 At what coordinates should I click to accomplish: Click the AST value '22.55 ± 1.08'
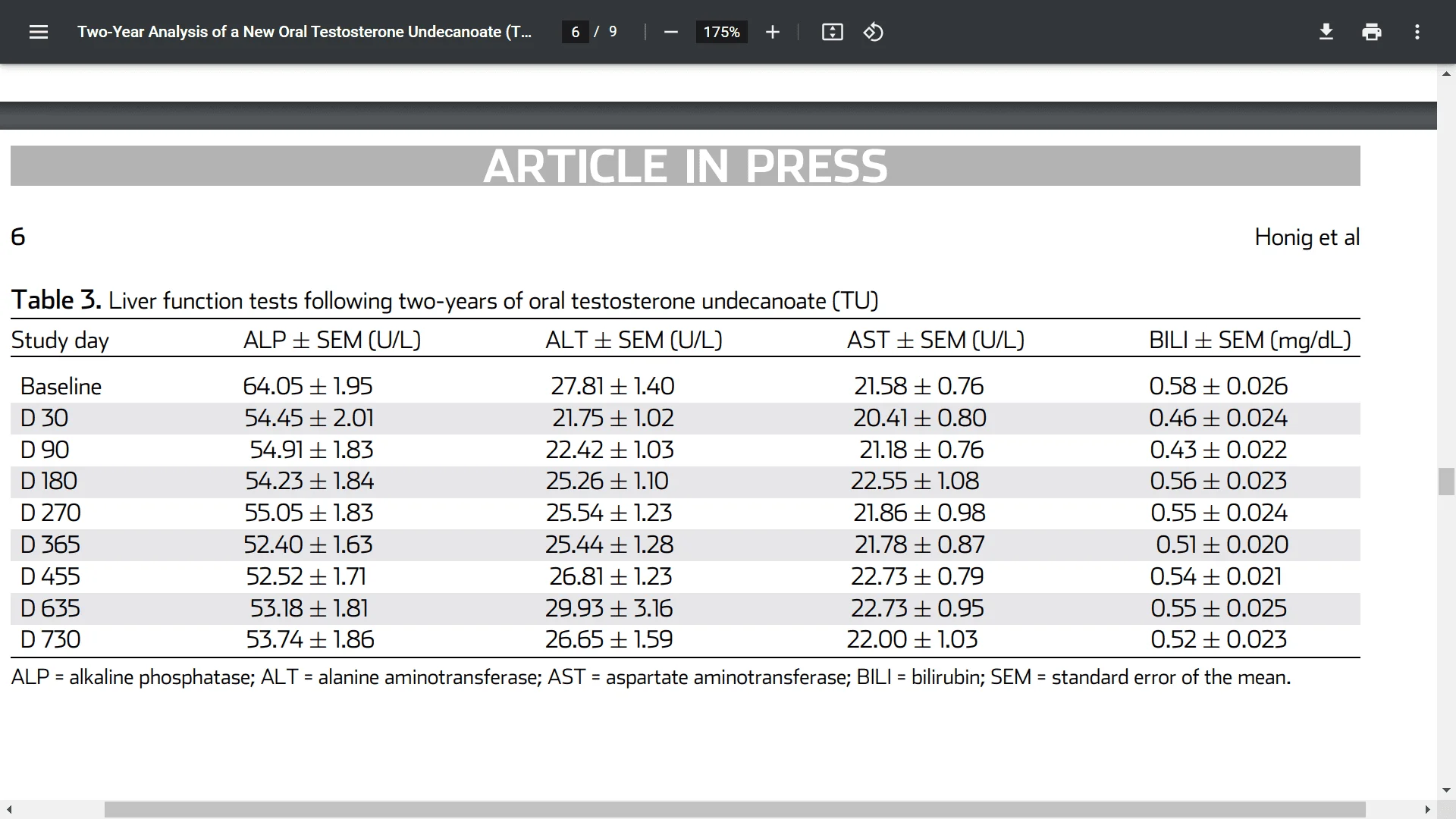(915, 482)
